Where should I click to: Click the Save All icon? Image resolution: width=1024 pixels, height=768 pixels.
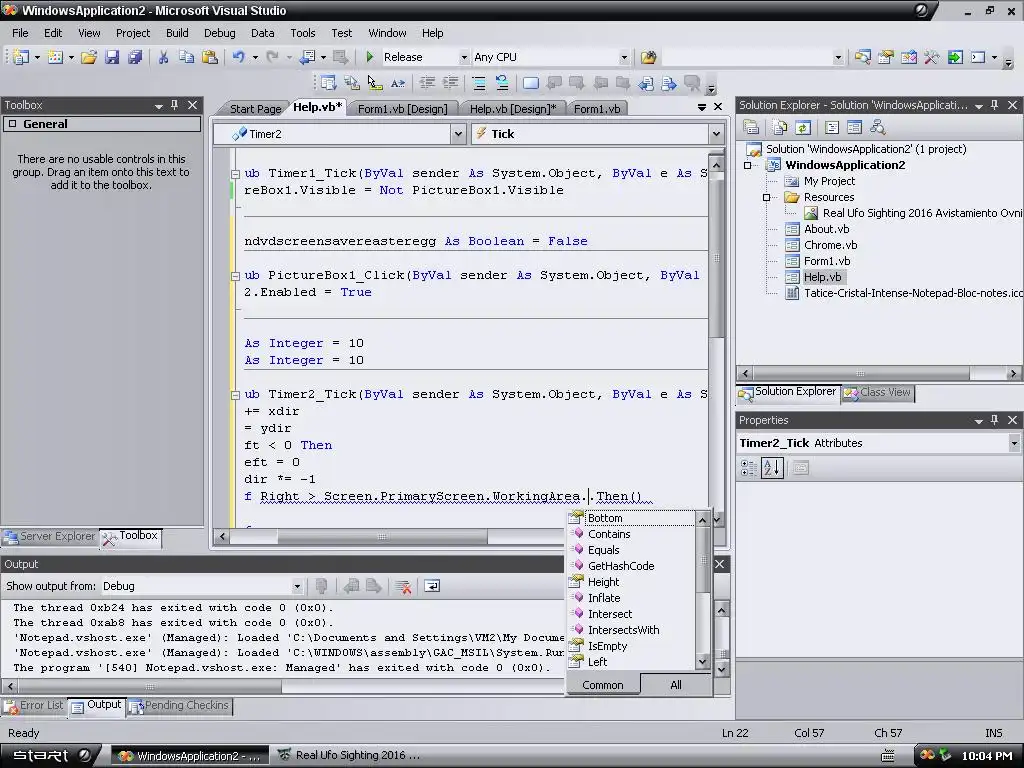pyautogui.click(x=135, y=57)
